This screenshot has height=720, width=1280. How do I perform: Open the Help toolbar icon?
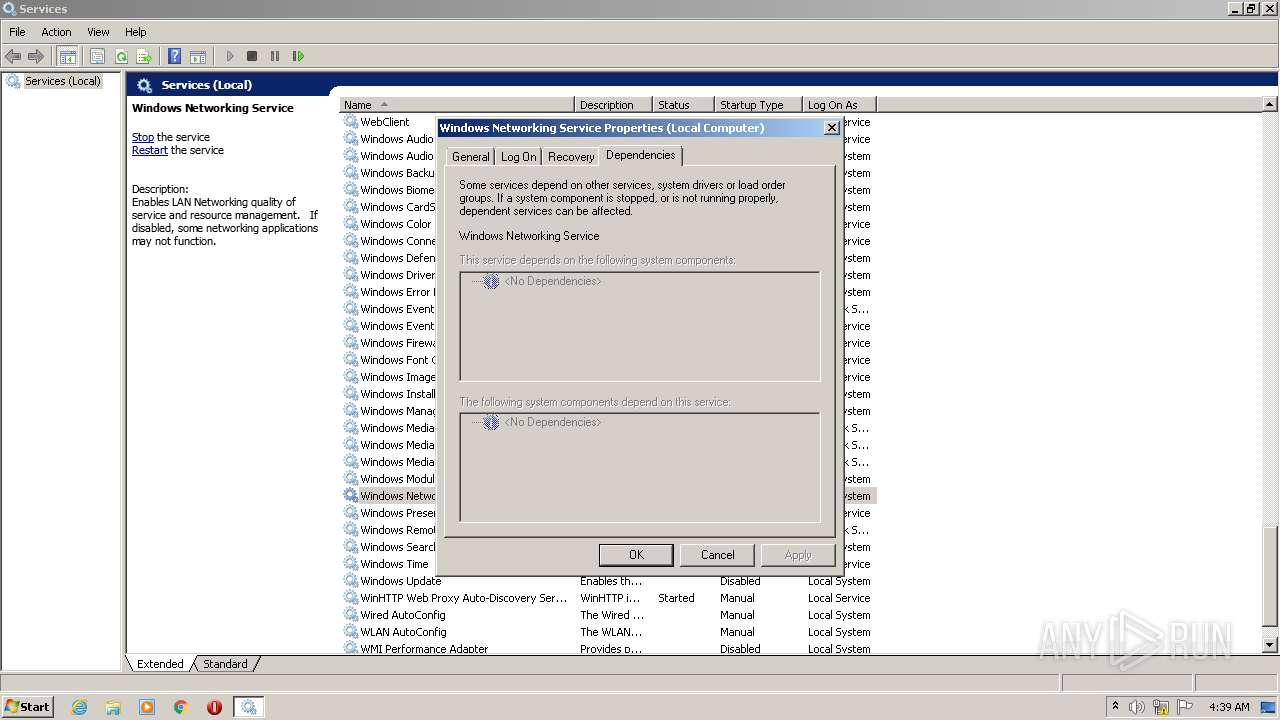click(x=175, y=57)
